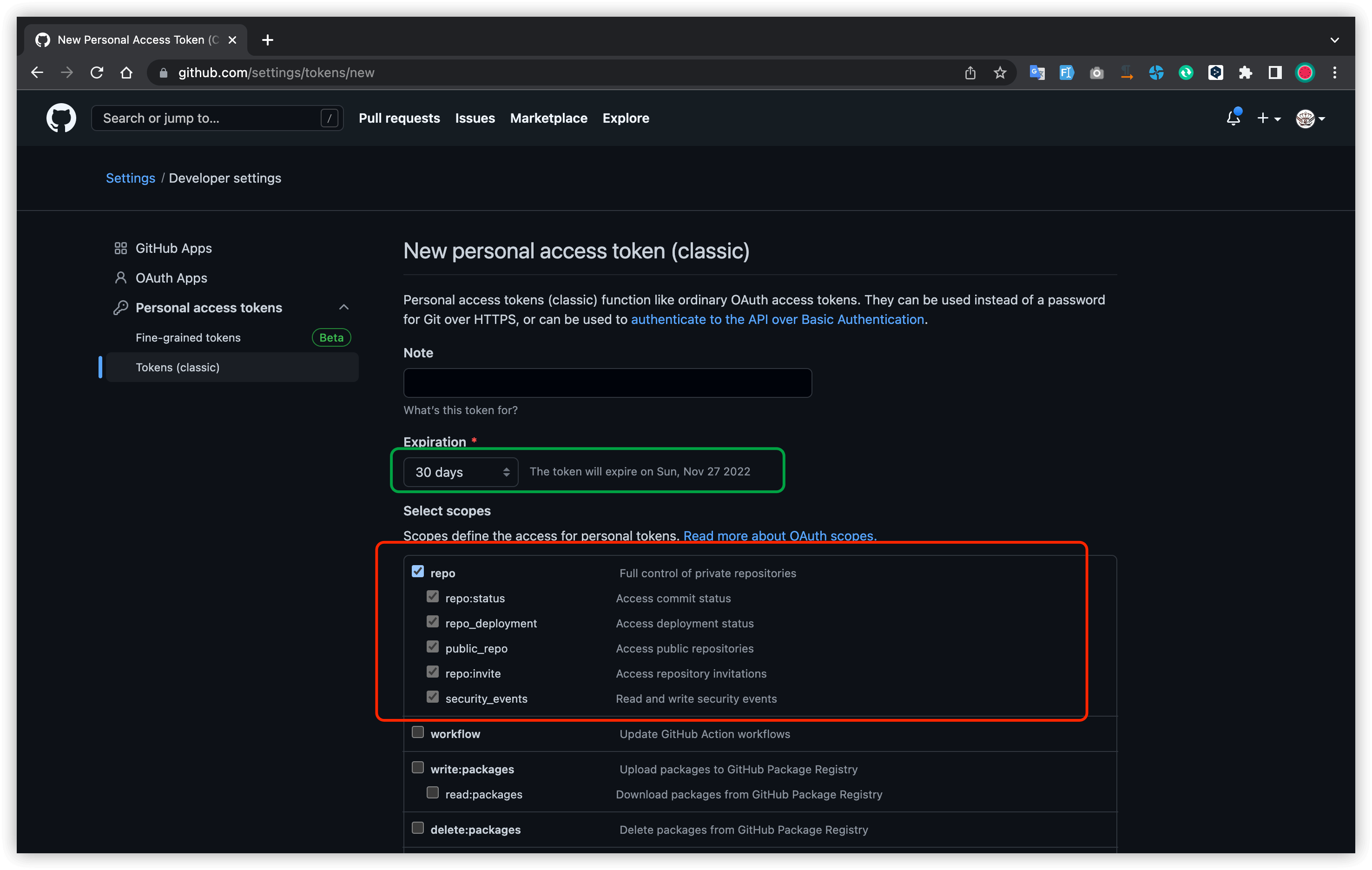
Task: Click the Beta badge next to Fine-grained tokens
Action: click(331, 338)
